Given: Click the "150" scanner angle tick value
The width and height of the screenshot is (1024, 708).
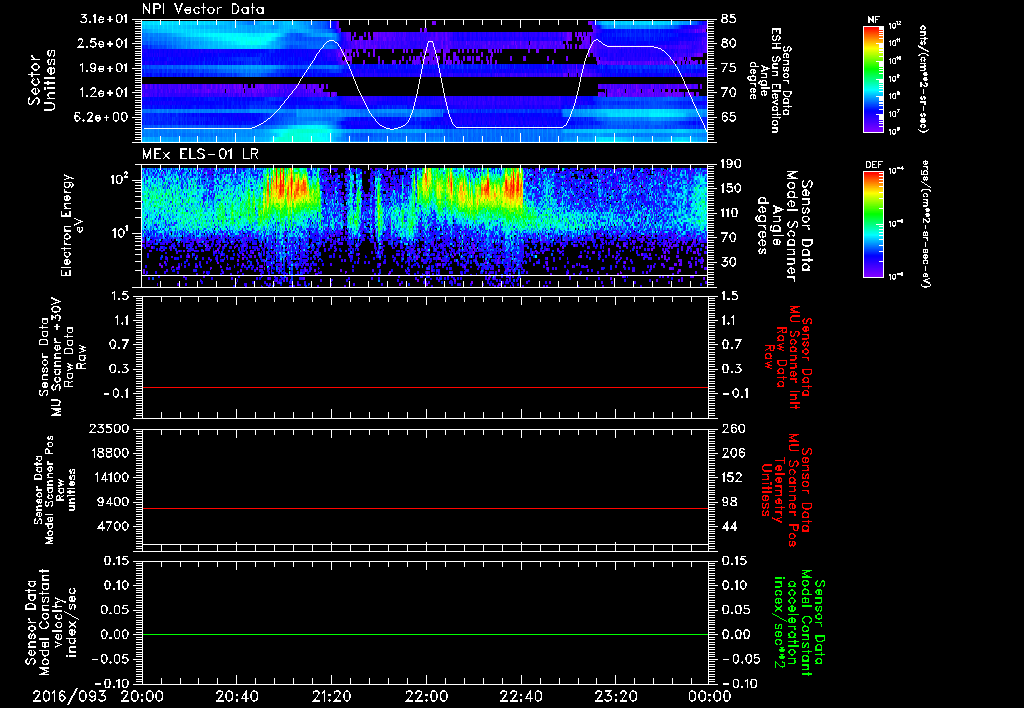Looking at the screenshot, I should (x=731, y=188).
